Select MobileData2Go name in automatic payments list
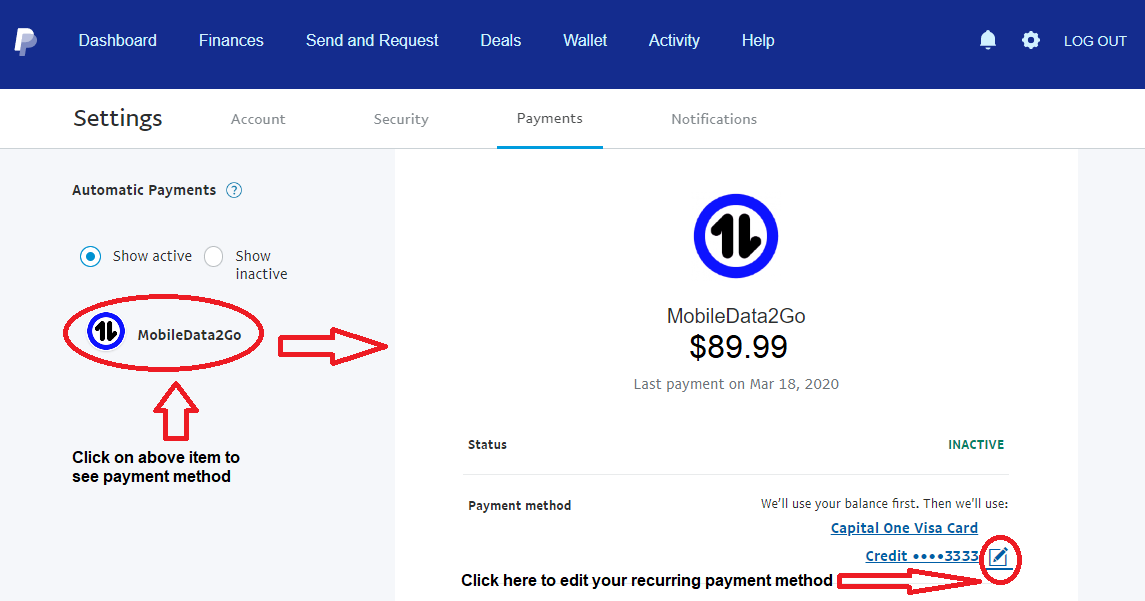Image resolution: width=1145 pixels, height=601 pixels. pos(189,335)
